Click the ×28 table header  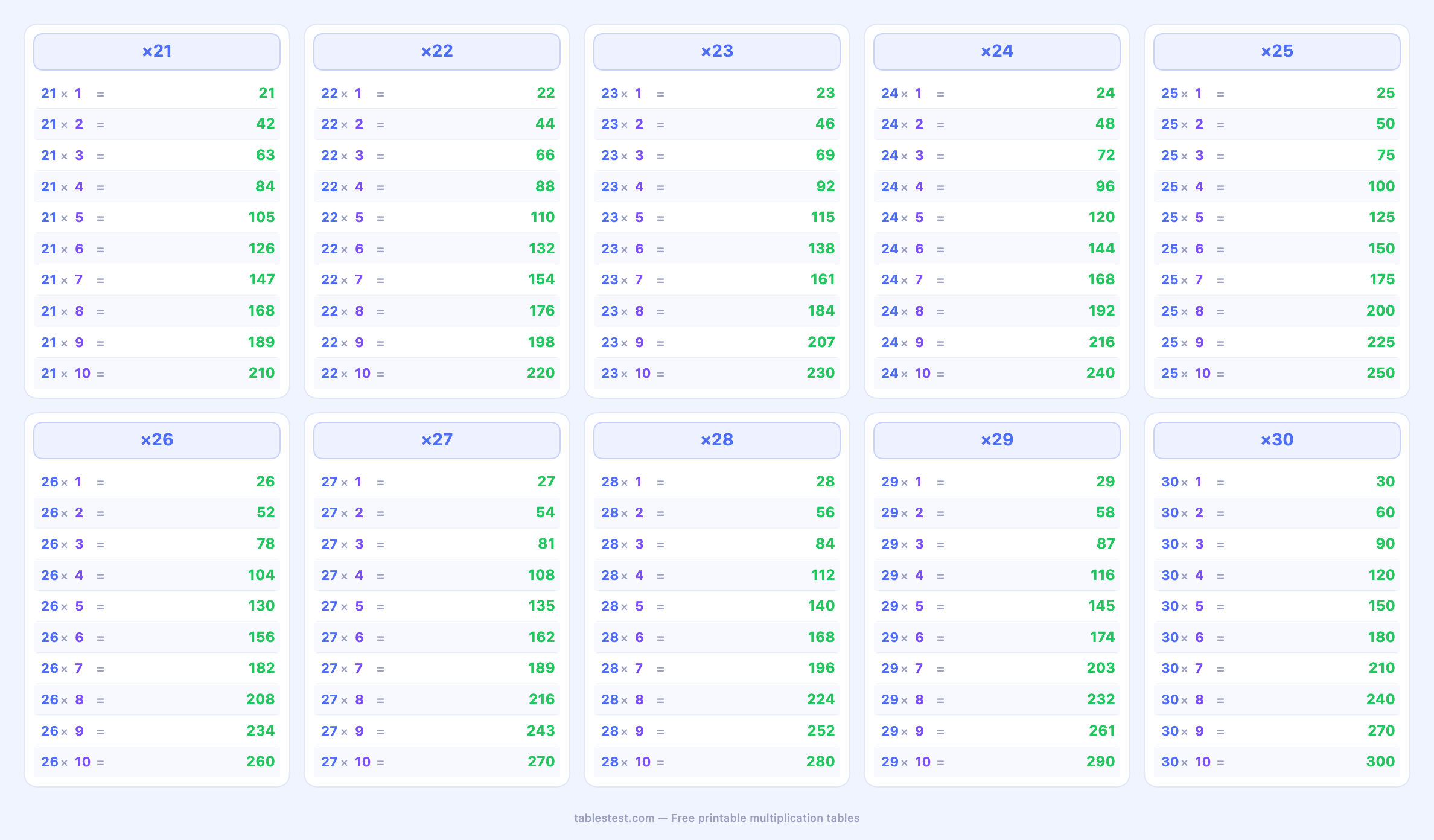(x=716, y=440)
